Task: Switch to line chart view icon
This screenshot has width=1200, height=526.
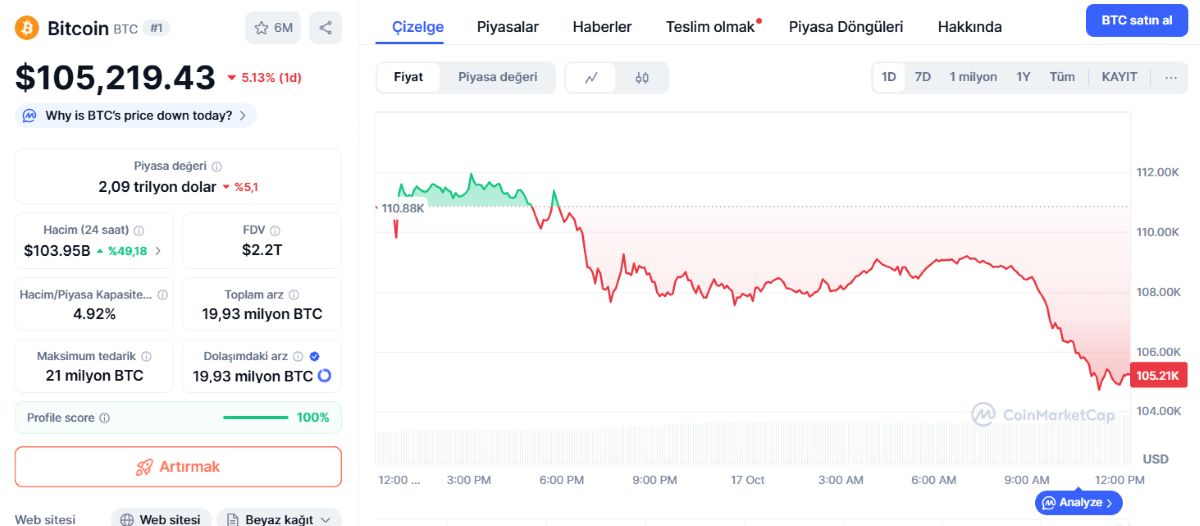Action: click(591, 77)
